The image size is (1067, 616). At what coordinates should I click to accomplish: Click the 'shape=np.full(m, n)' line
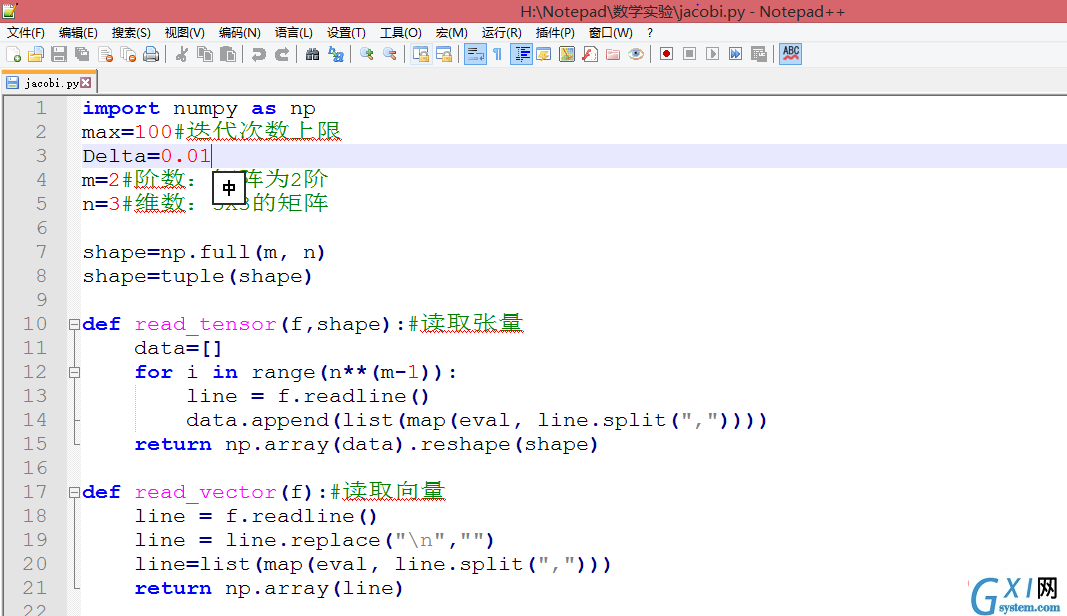pos(204,253)
